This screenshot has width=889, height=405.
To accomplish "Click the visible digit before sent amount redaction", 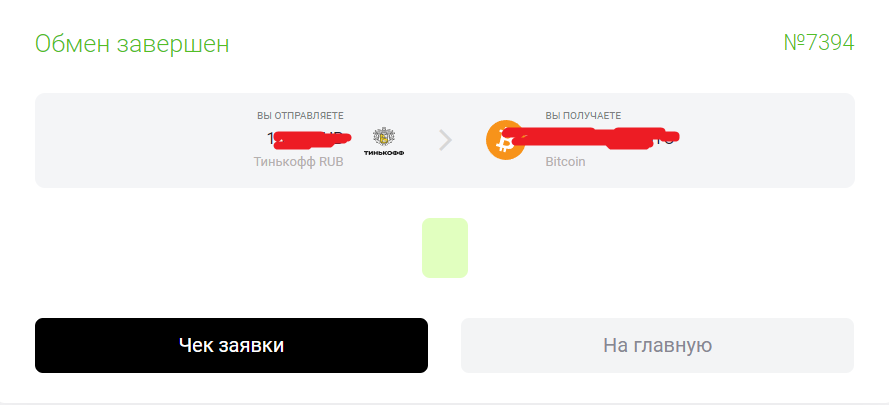I will pos(270,138).
